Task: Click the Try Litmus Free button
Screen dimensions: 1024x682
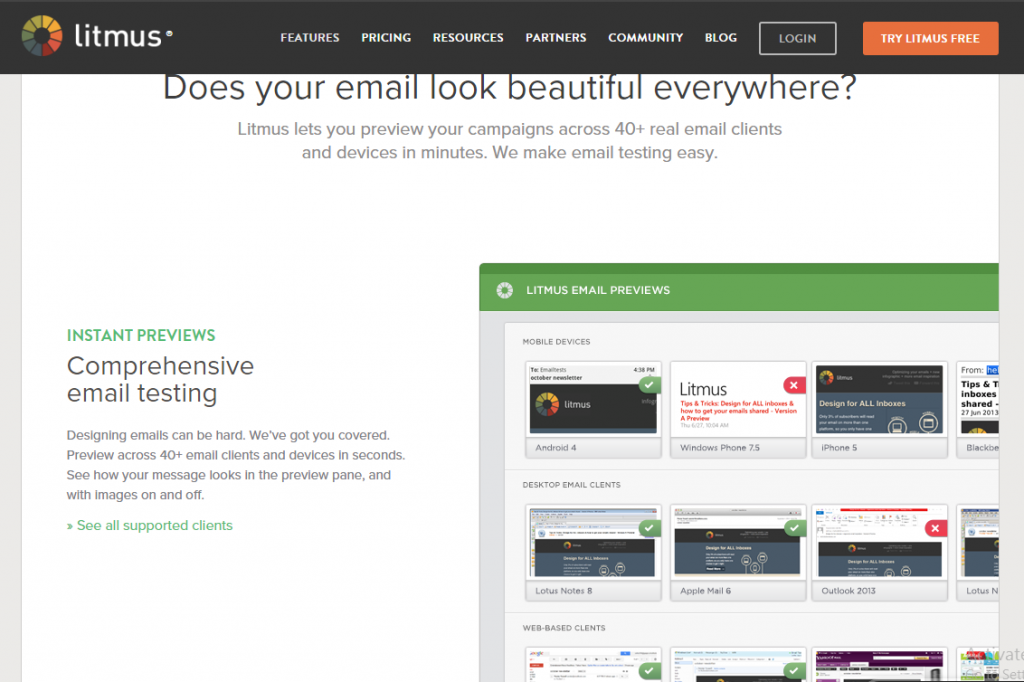Action: [930, 38]
